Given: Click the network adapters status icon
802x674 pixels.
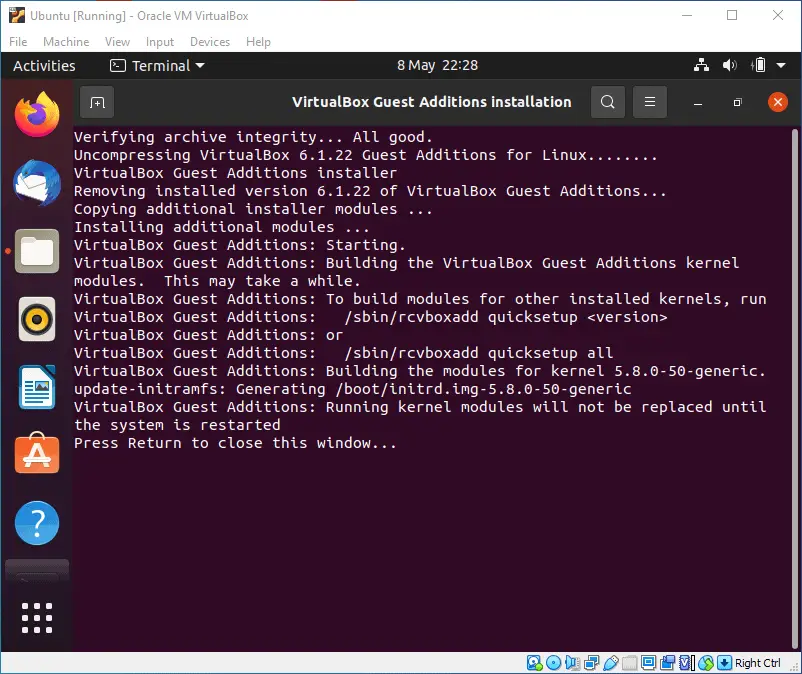Looking at the screenshot, I should [x=591, y=663].
